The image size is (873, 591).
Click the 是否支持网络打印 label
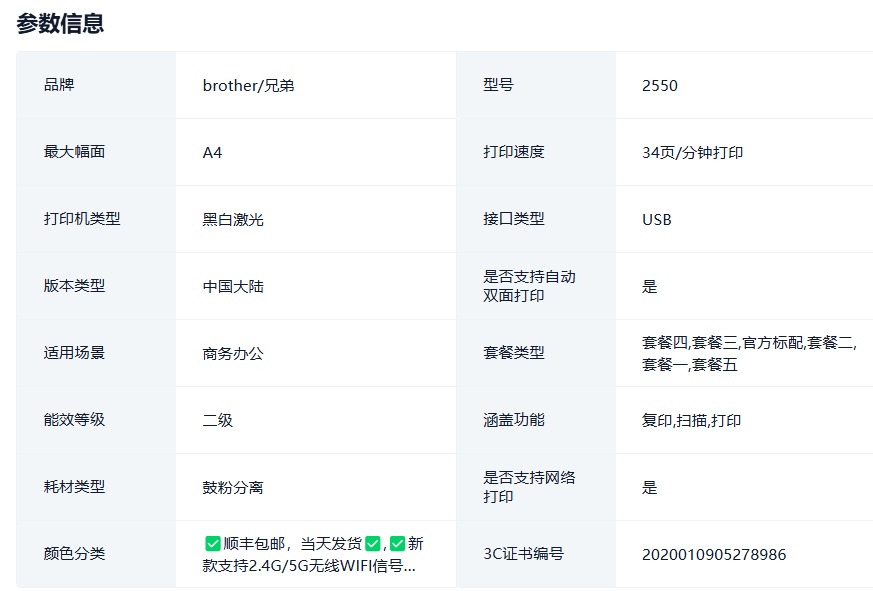529,487
